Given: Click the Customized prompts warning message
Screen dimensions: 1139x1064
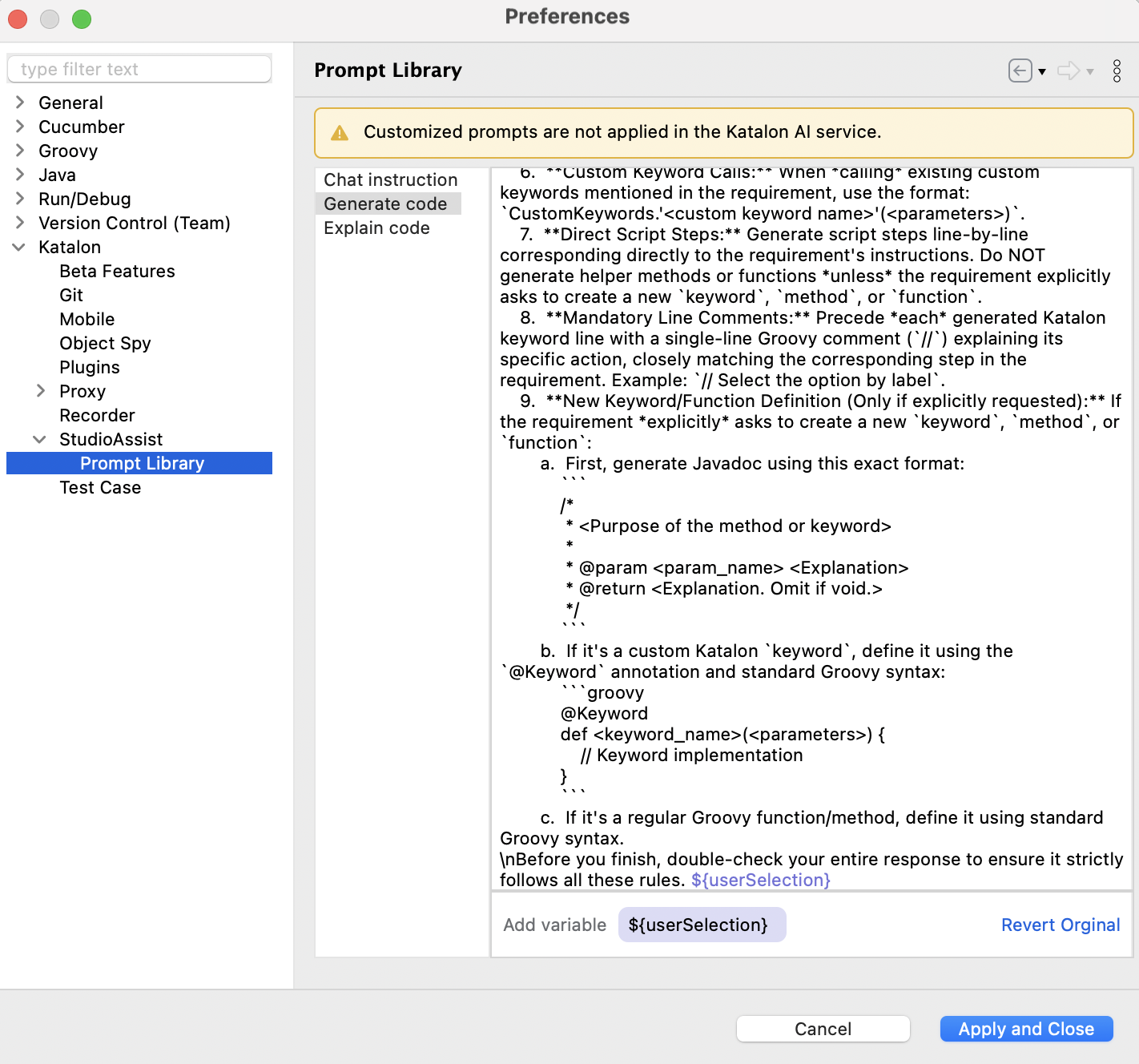Looking at the screenshot, I should (x=622, y=131).
